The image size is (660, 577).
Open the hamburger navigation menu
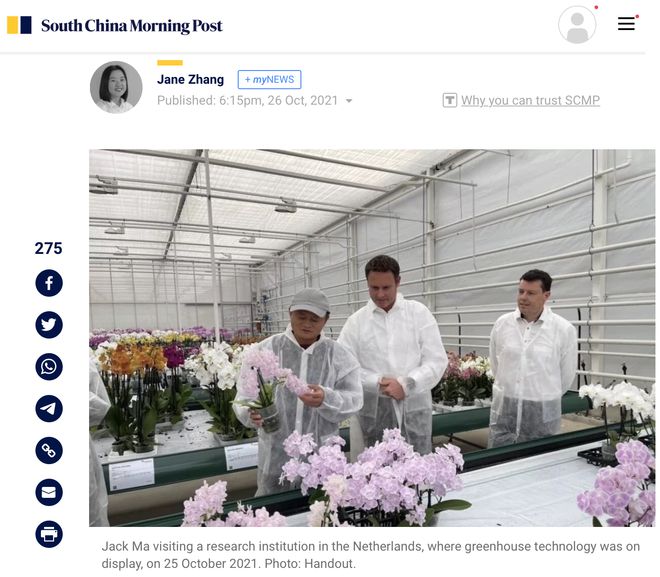pos(626,24)
